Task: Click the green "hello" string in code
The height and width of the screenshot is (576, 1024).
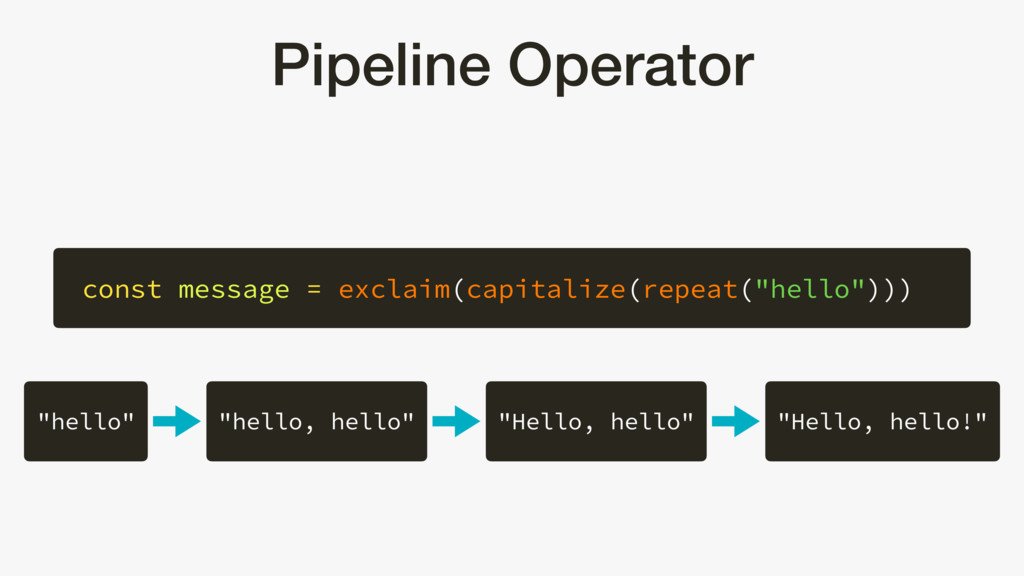Action: 810,290
